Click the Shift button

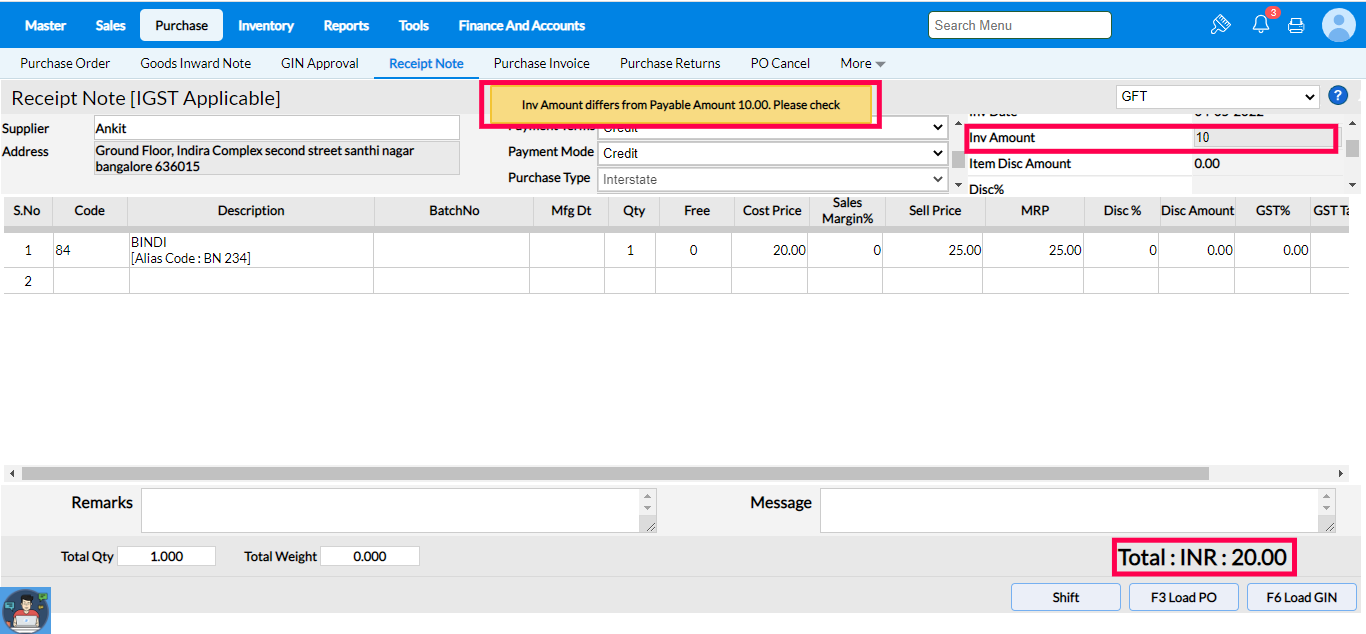[x=1065, y=597]
